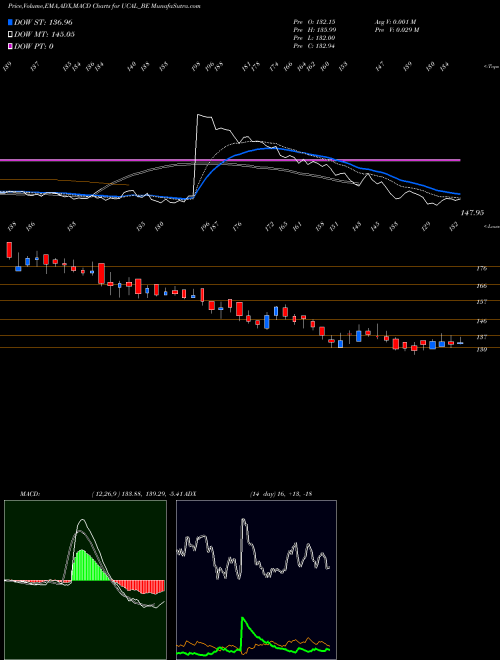500x660 pixels.
Task: Click the Pre O open price value
Action: pos(325,22)
